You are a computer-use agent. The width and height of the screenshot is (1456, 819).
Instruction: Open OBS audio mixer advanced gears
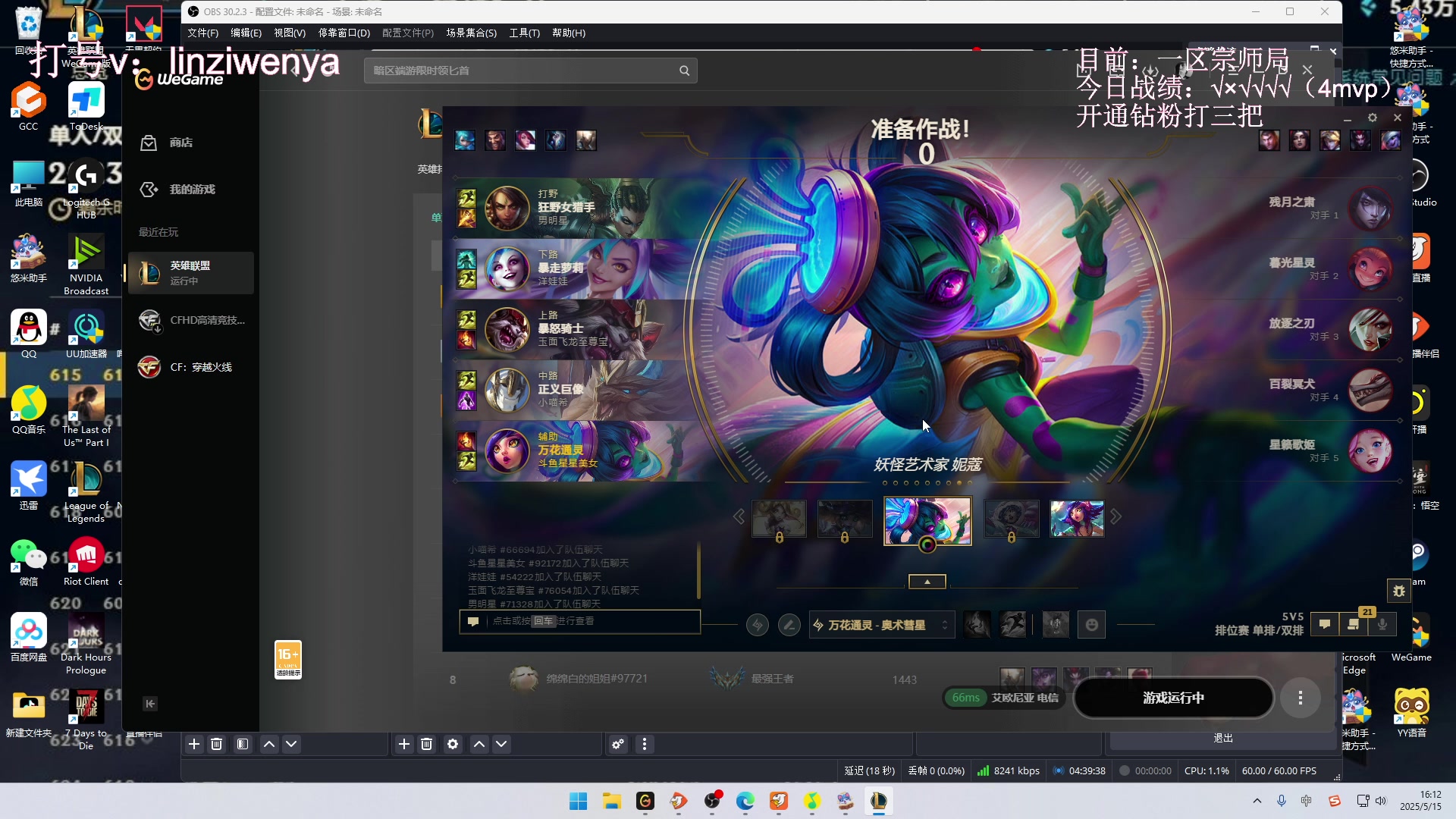(619, 744)
